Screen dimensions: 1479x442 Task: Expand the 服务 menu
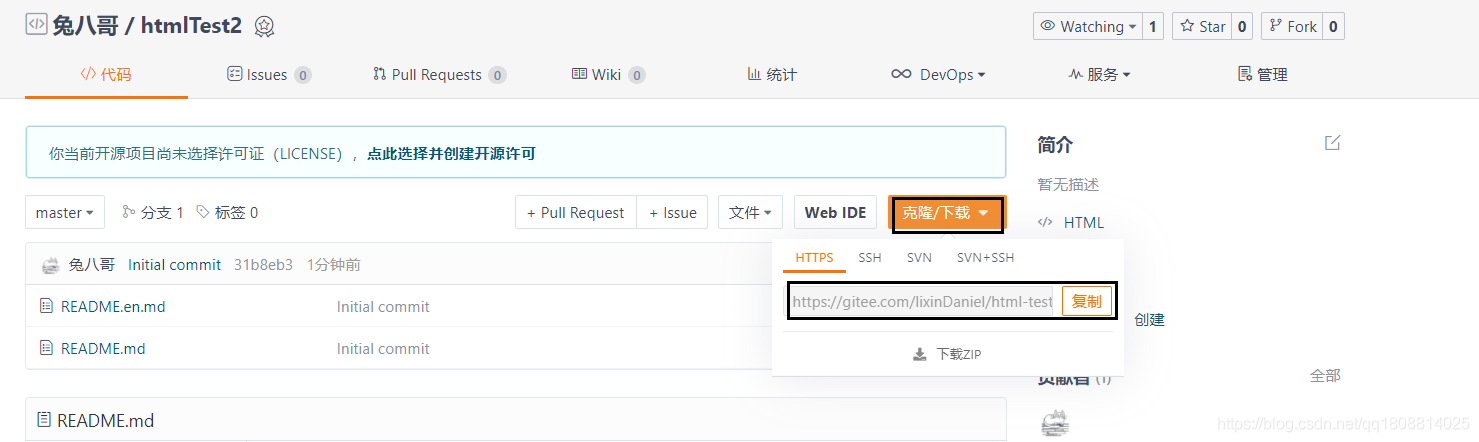coord(1099,74)
